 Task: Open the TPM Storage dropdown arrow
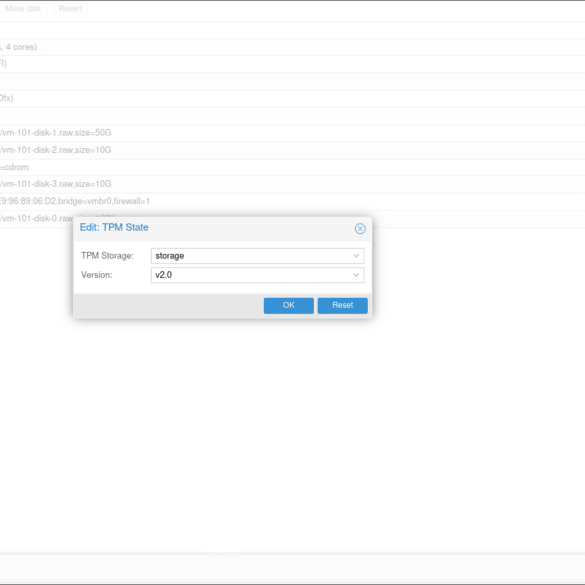[x=356, y=256]
